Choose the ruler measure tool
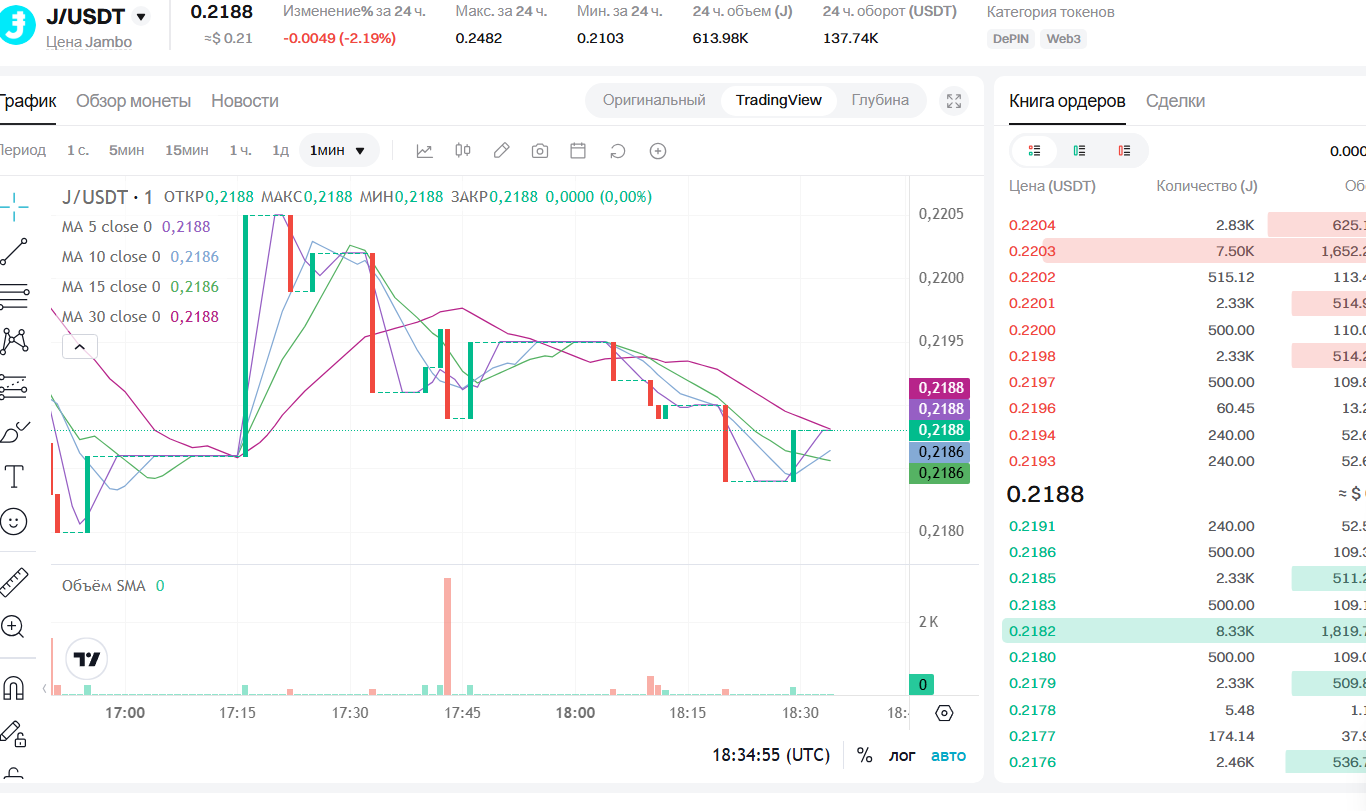Image resolution: width=1366 pixels, height=811 pixels. (14, 582)
